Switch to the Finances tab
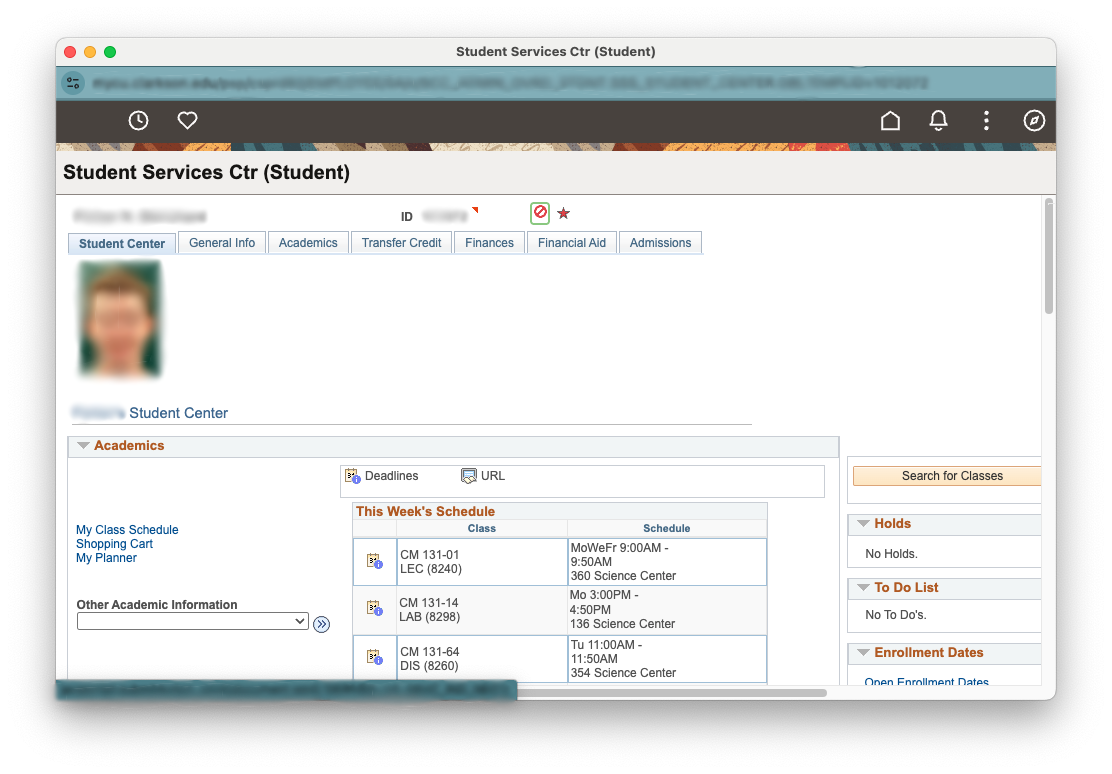Viewport: 1112px width, 774px height. [489, 243]
